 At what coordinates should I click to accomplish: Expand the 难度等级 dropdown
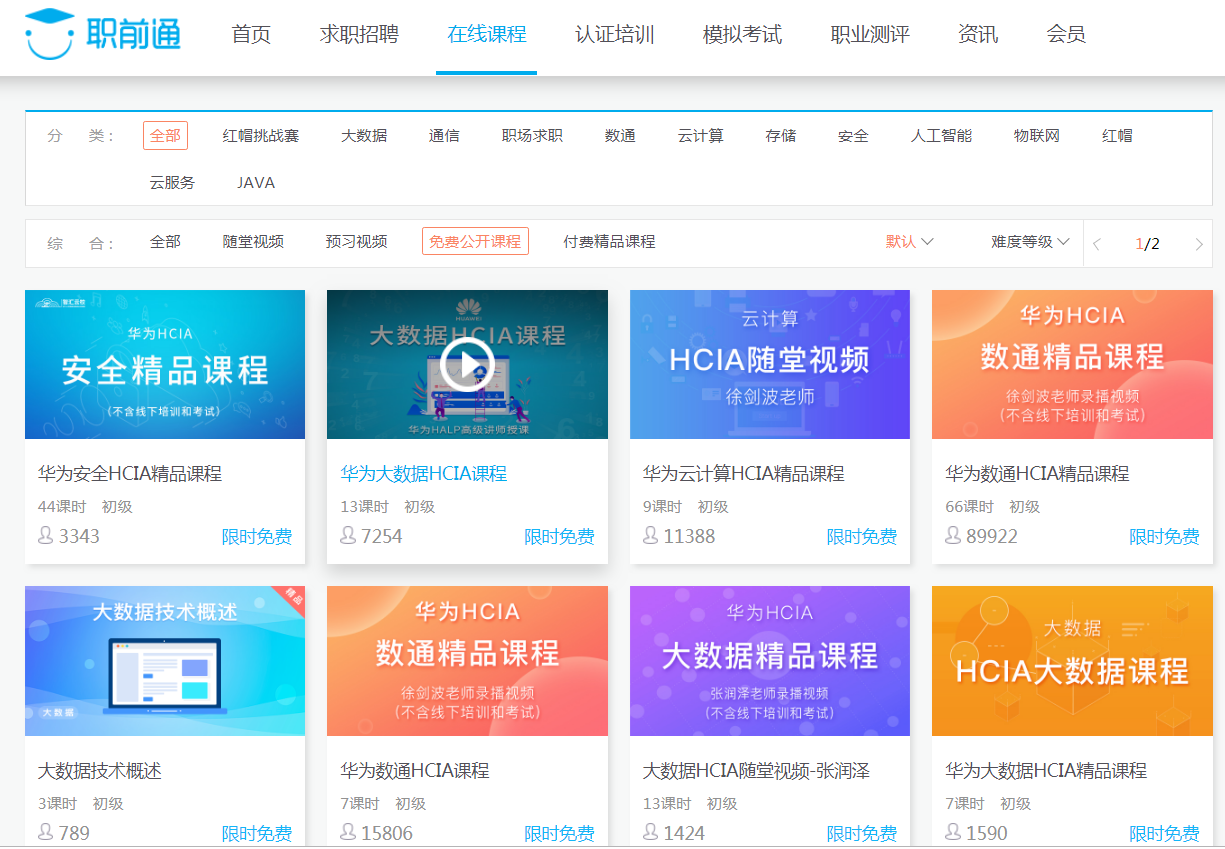click(x=1031, y=242)
